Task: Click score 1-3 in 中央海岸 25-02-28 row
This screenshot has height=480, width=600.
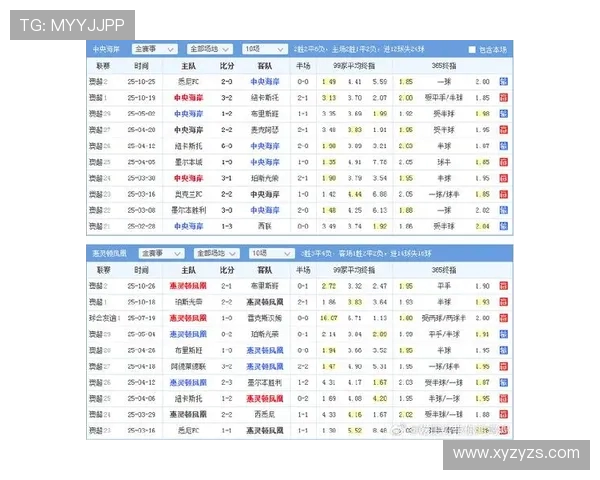Action: click(x=227, y=226)
